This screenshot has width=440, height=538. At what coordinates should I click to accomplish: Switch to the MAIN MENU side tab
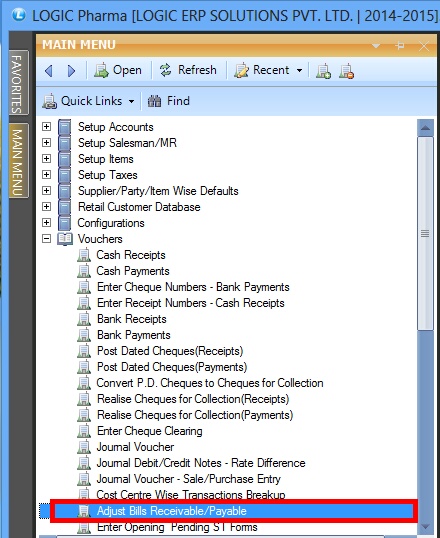[18, 161]
